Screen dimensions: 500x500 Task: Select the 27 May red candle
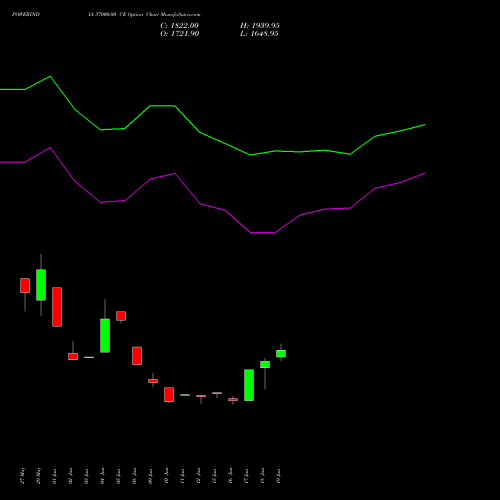(25, 286)
